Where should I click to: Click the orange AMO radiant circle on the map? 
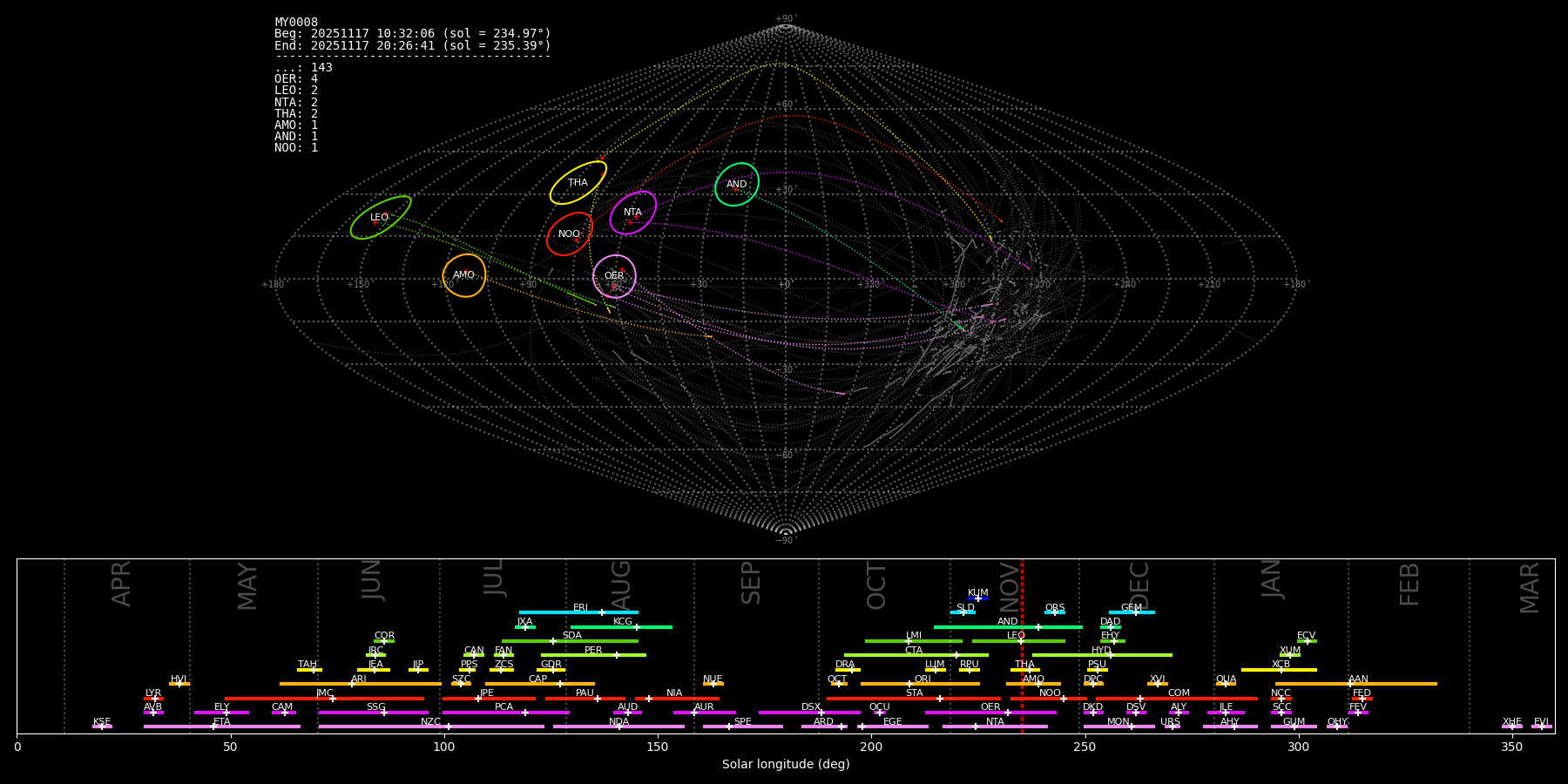pyautogui.click(x=464, y=275)
